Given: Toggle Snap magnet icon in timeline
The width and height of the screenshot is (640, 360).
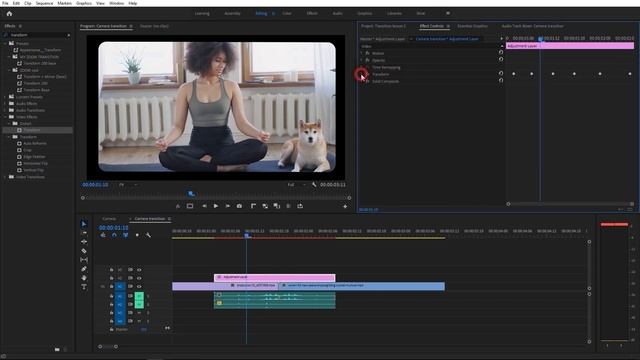Looking at the screenshot, I should click(x=114, y=235).
